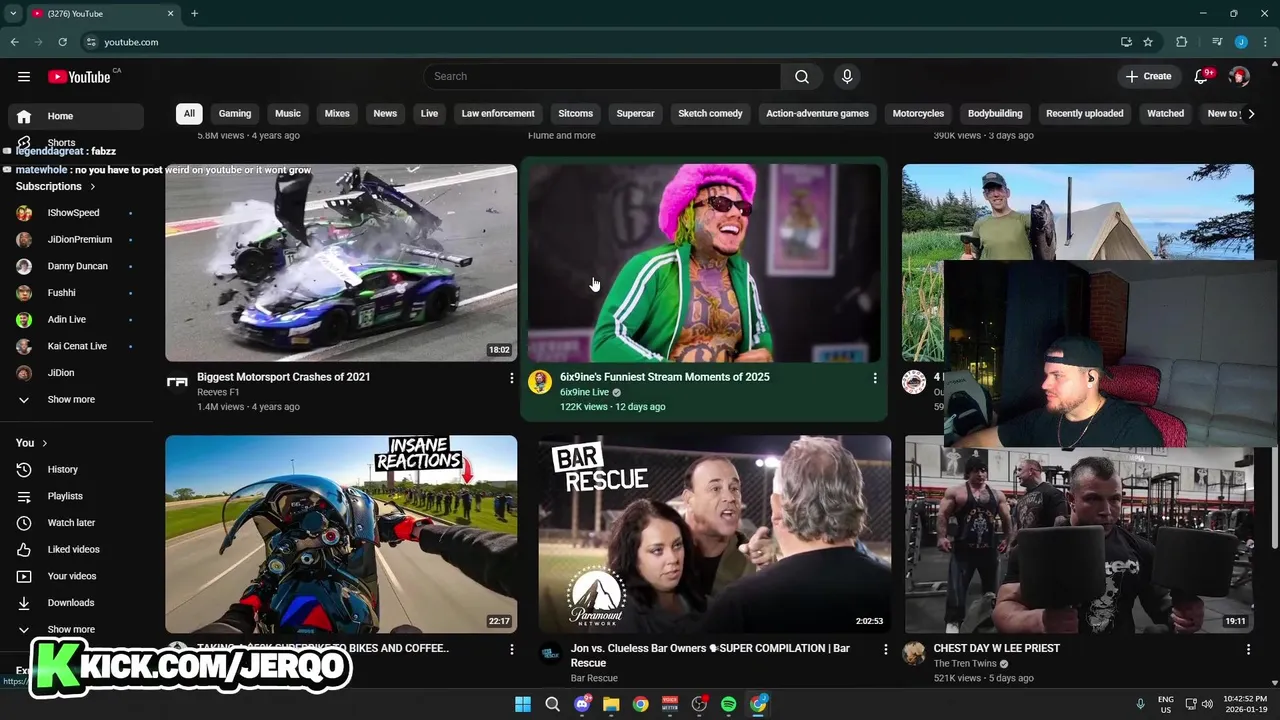1280x720 pixels.
Task: Open JiDionPremium subscription channel
Action: (x=76, y=240)
